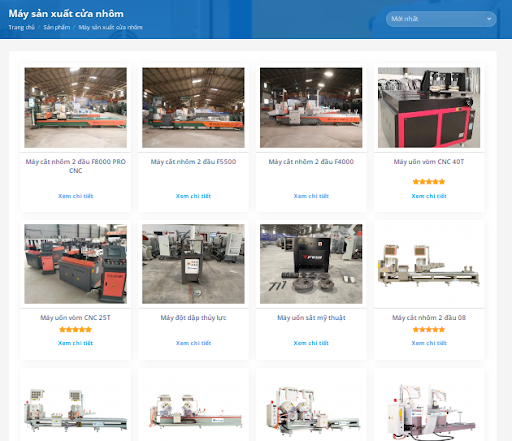
Task: Click 'Xem chi tiết' under Máy uốn sắt mỹ thuật
Action: pyautogui.click(x=311, y=343)
